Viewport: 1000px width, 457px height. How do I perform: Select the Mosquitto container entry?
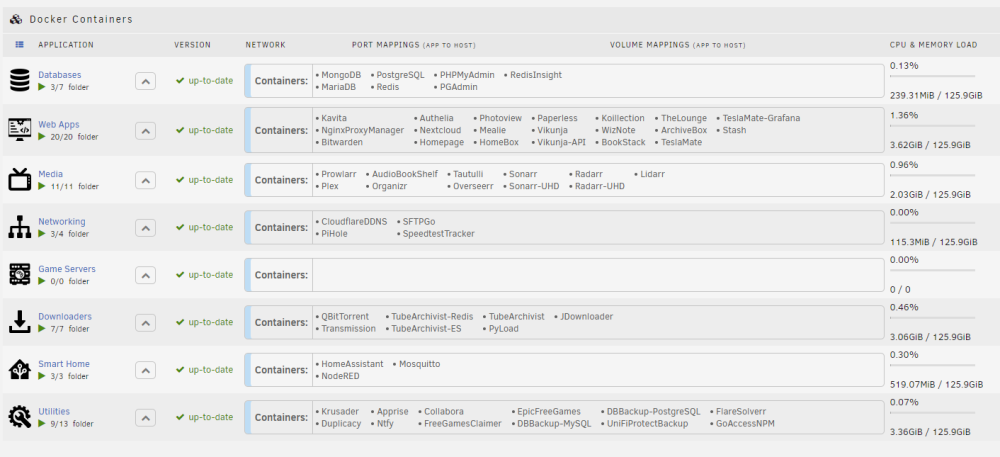pyautogui.click(x=420, y=364)
